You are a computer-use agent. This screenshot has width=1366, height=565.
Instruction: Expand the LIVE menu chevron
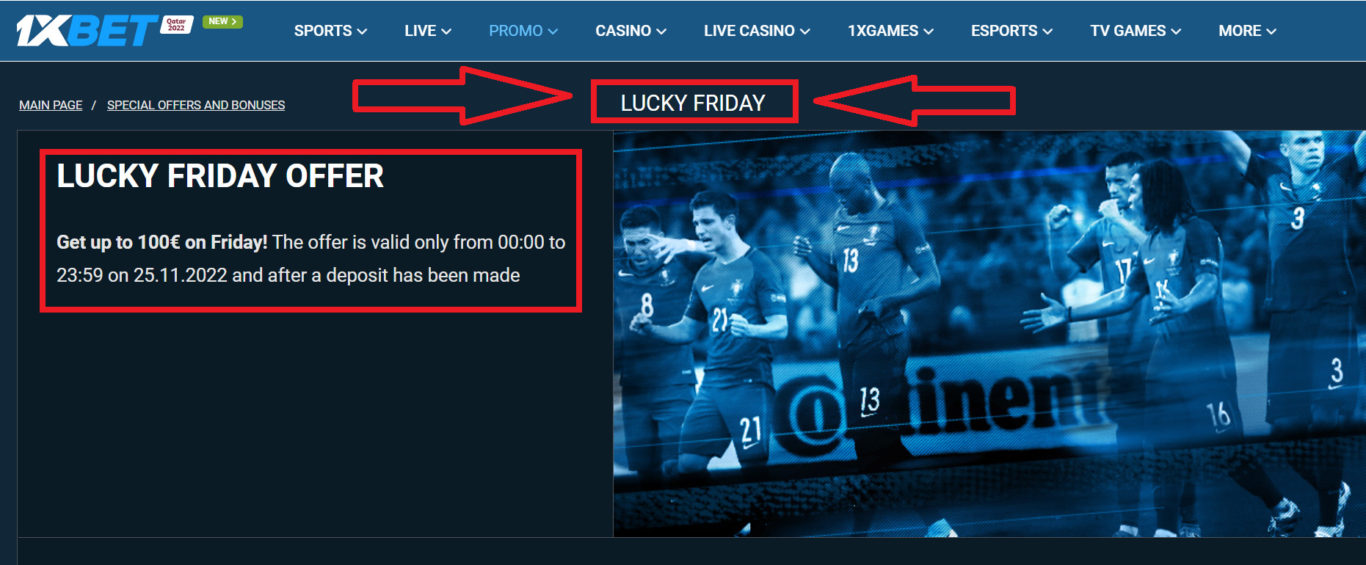(x=446, y=32)
